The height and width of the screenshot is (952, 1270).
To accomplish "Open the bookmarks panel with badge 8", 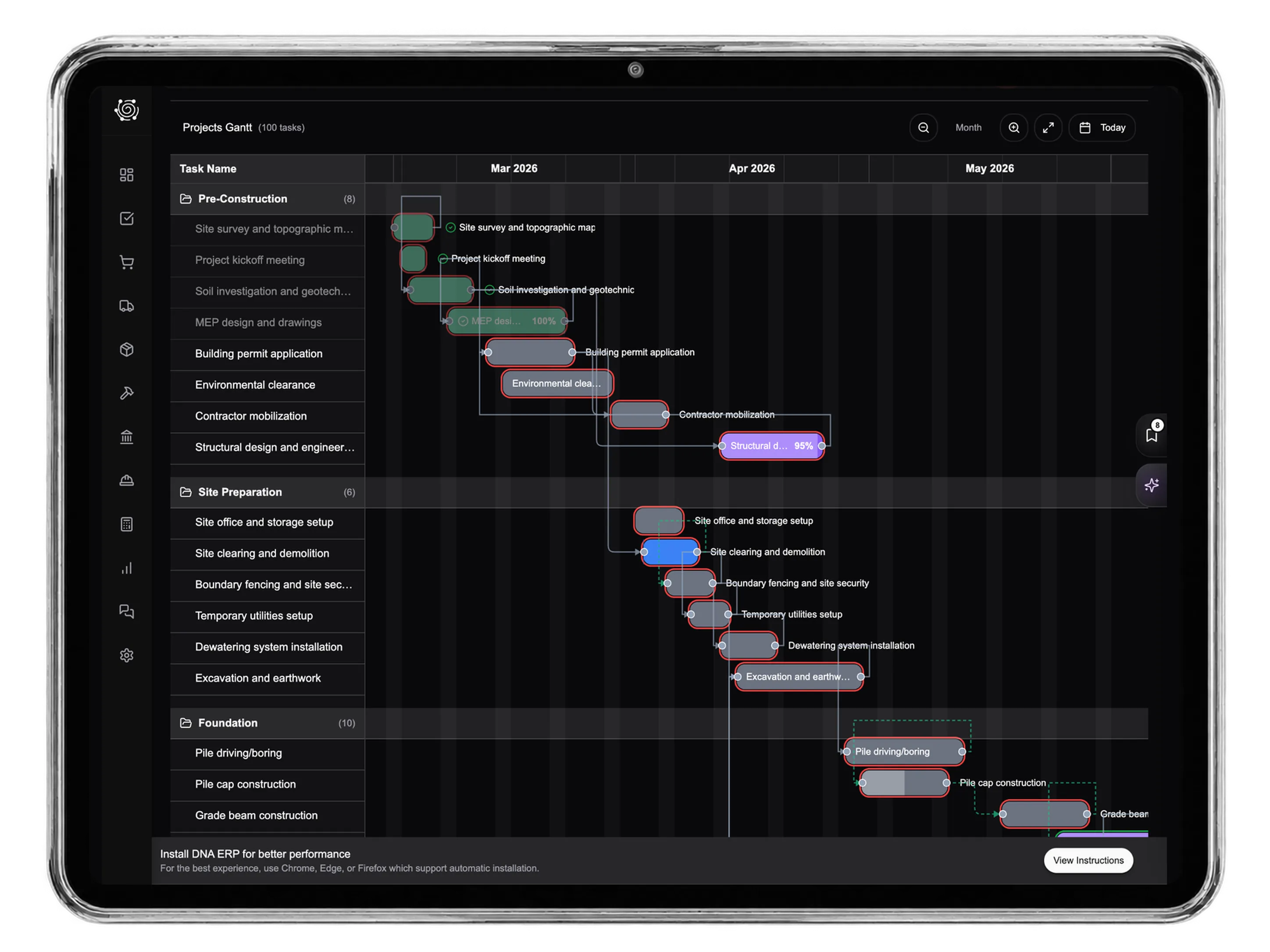I will pyautogui.click(x=1152, y=435).
